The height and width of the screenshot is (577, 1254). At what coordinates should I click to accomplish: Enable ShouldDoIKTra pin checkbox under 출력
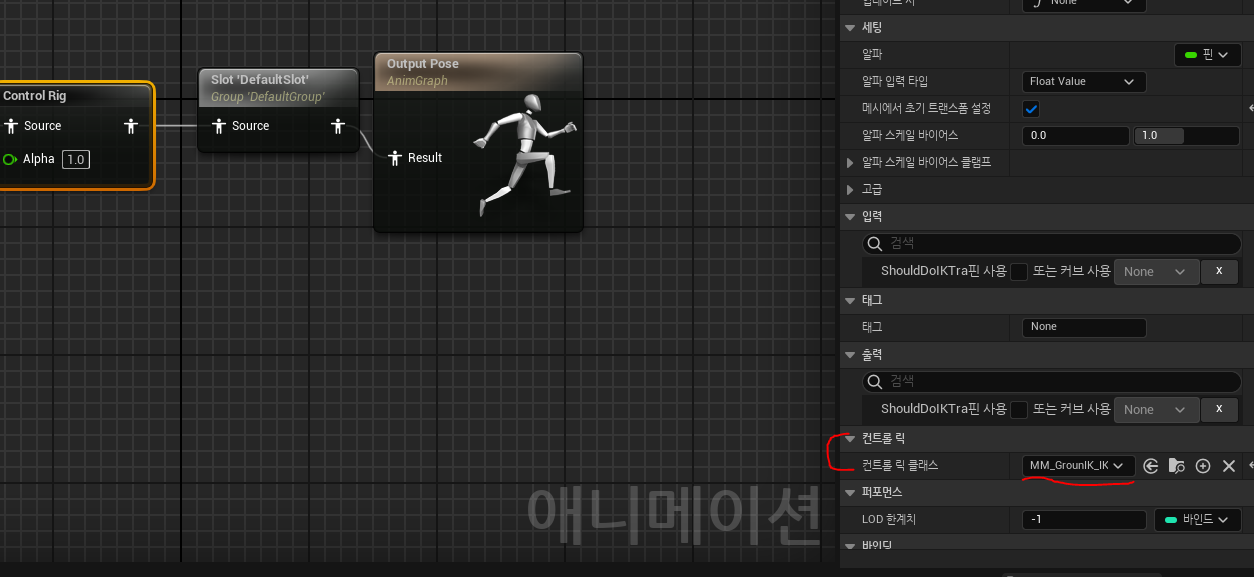pyautogui.click(x=1019, y=409)
